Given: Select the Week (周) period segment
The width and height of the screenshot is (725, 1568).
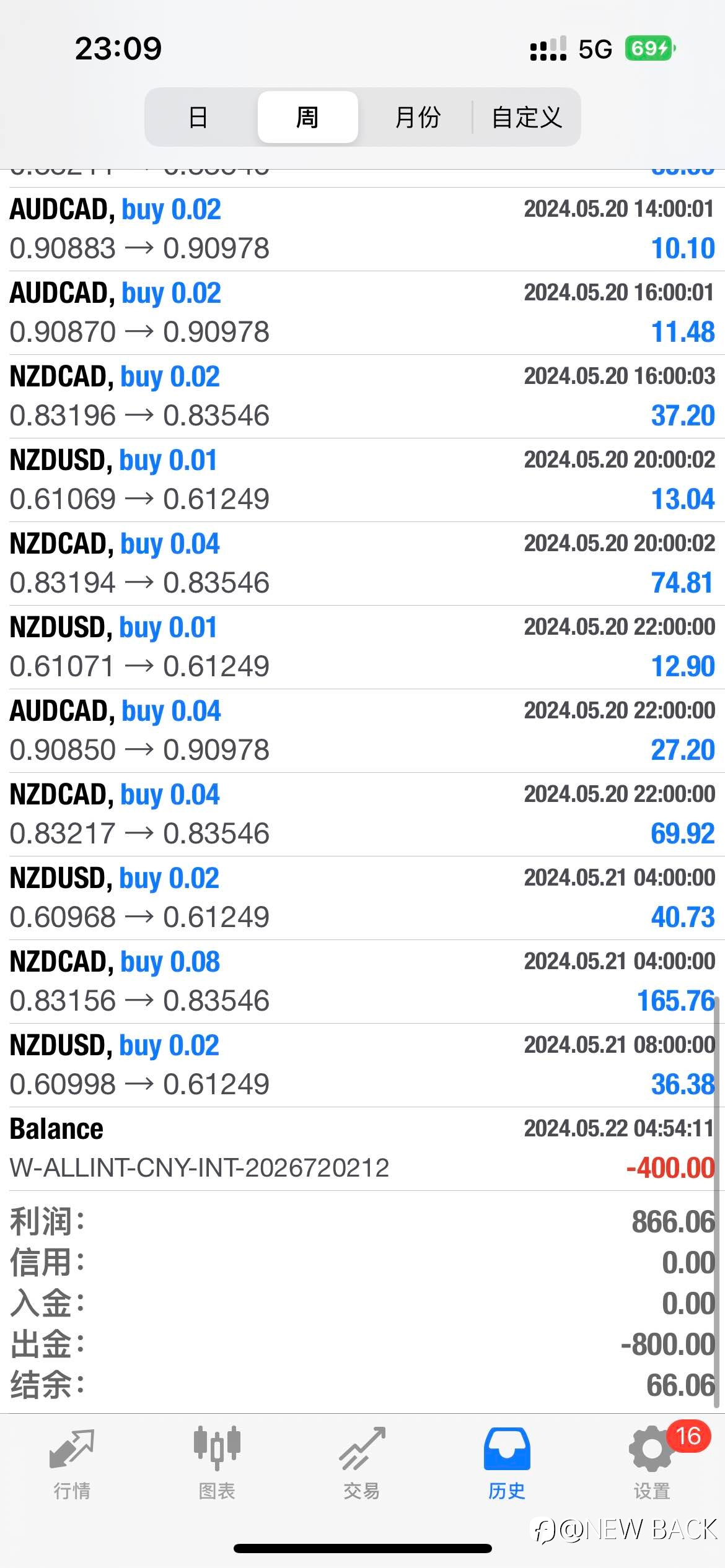Looking at the screenshot, I should click(x=307, y=117).
